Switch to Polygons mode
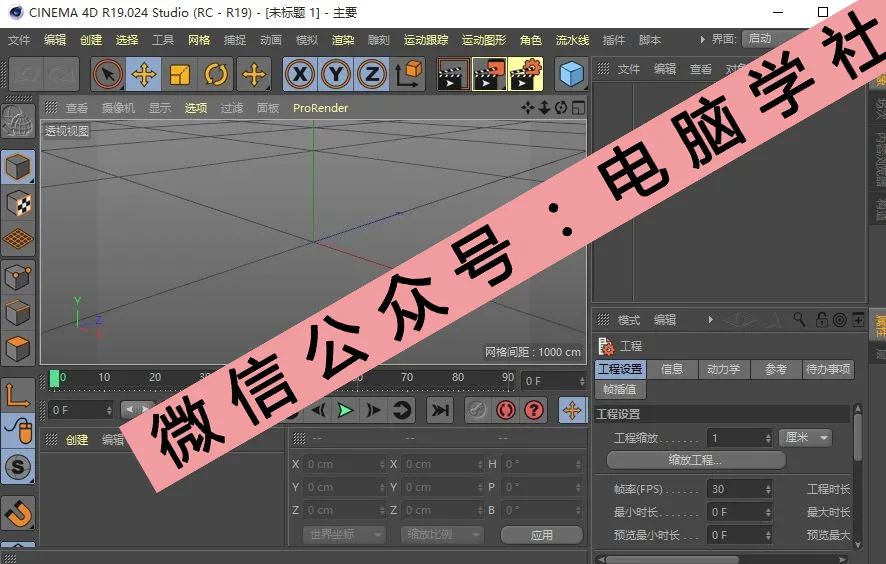886x564 pixels. (x=18, y=348)
